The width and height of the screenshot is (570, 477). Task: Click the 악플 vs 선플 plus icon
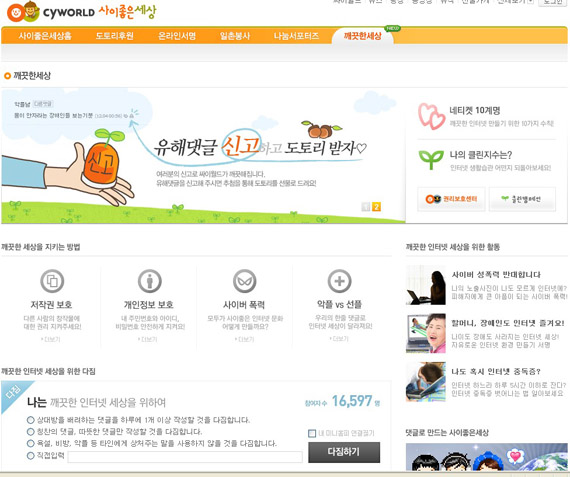340,281
